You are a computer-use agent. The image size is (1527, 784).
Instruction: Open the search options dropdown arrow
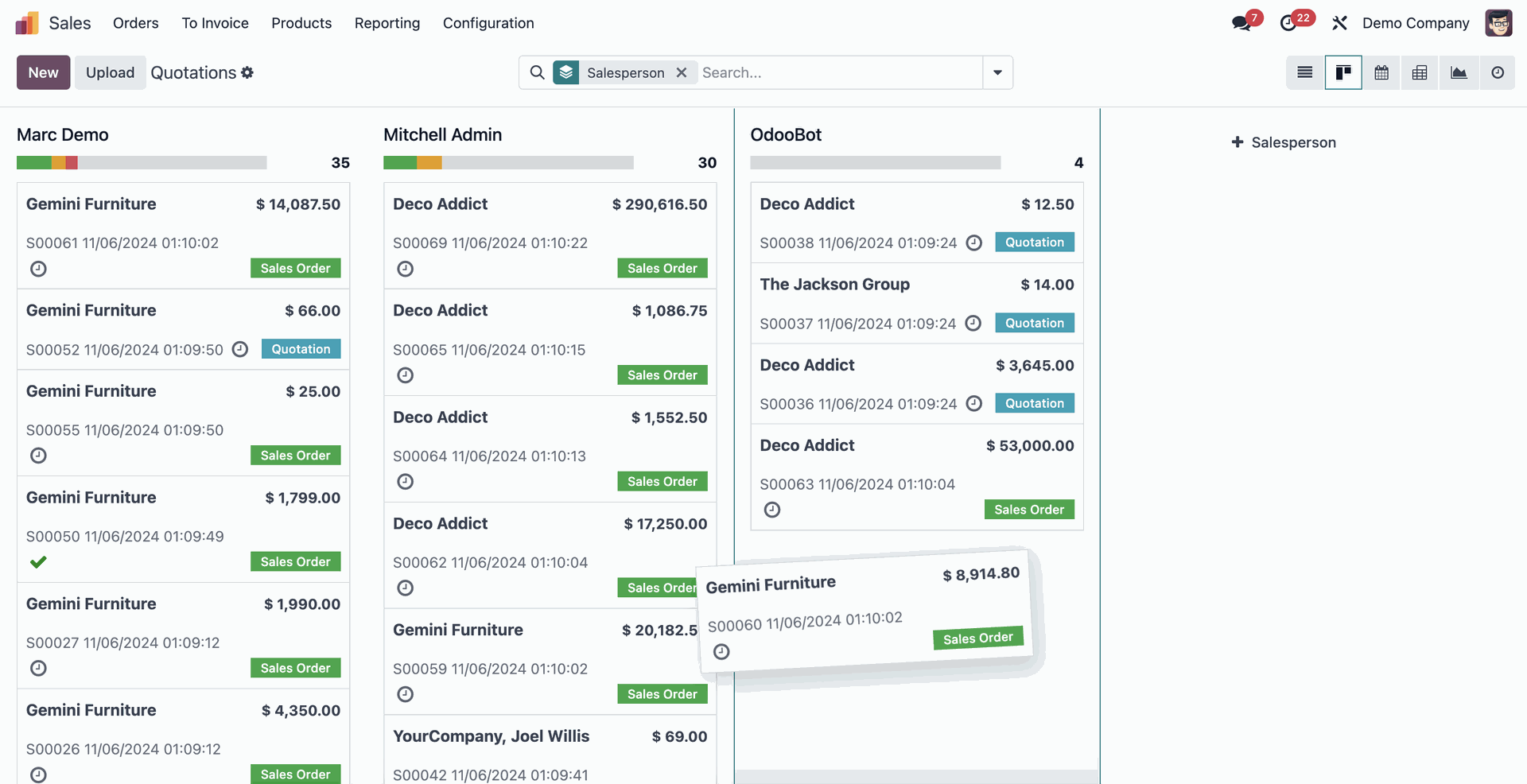(x=997, y=72)
